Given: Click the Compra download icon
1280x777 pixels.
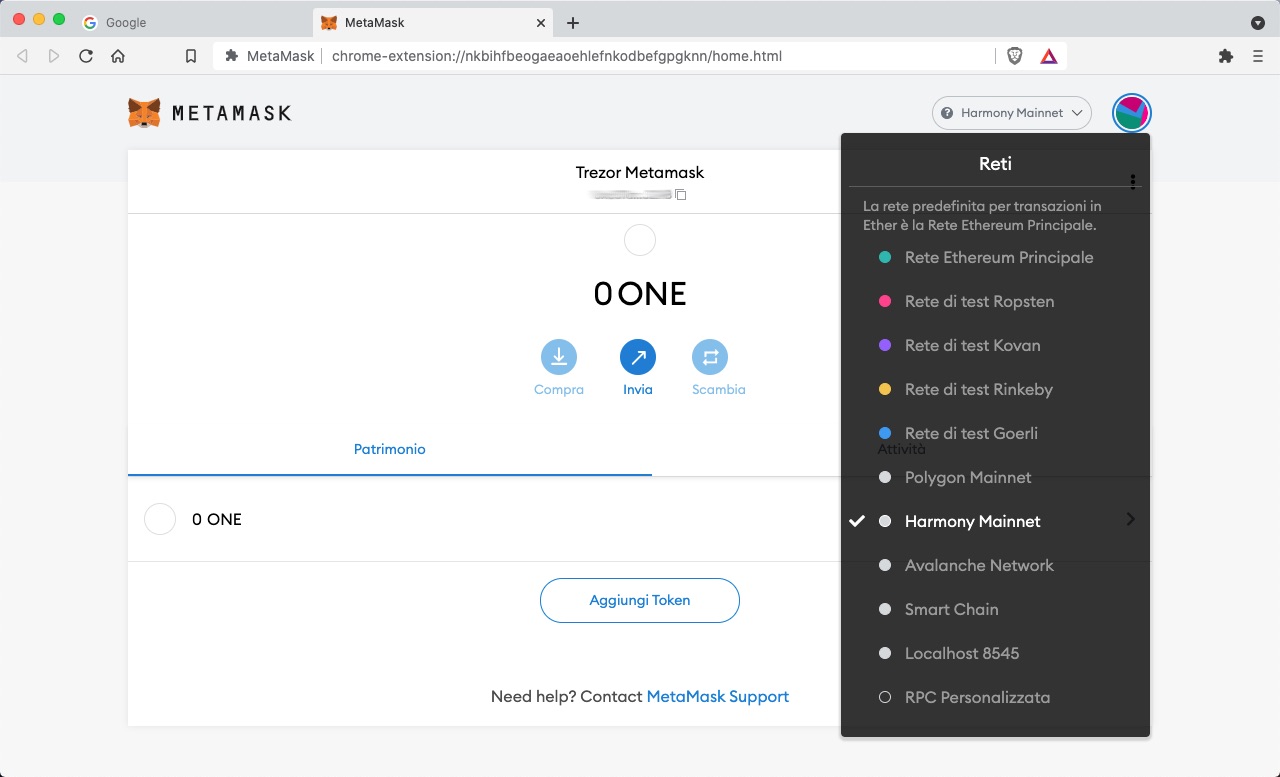Looking at the screenshot, I should click(x=559, y=357).
